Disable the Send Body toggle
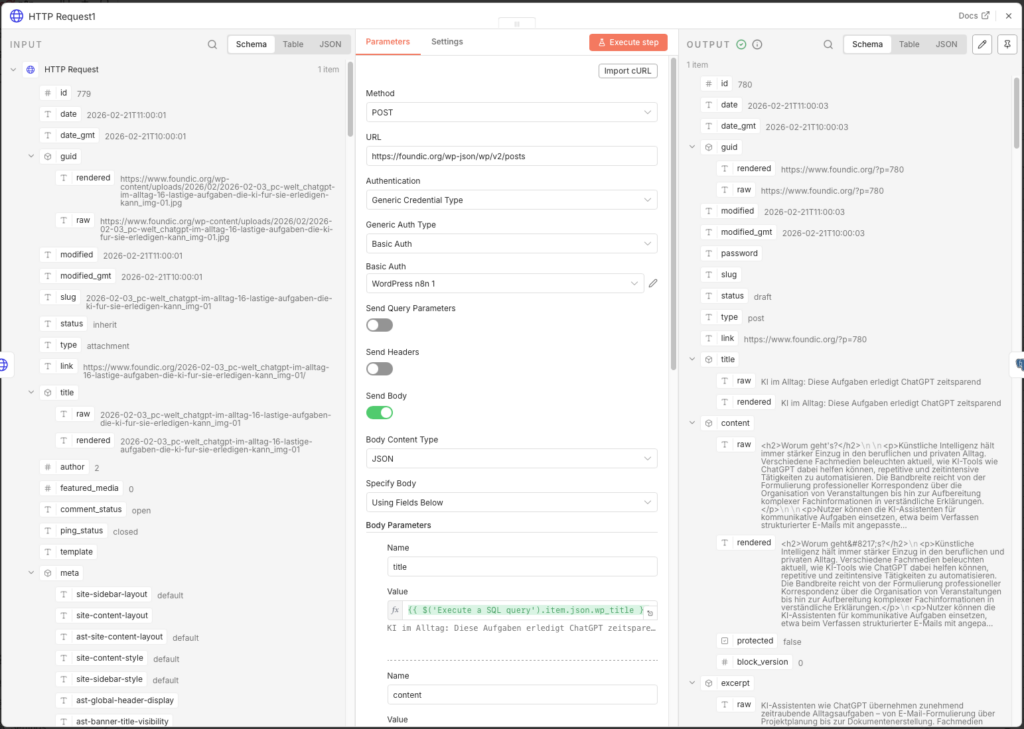Viewport: 1024px width, 729px height. coord(379,412)
